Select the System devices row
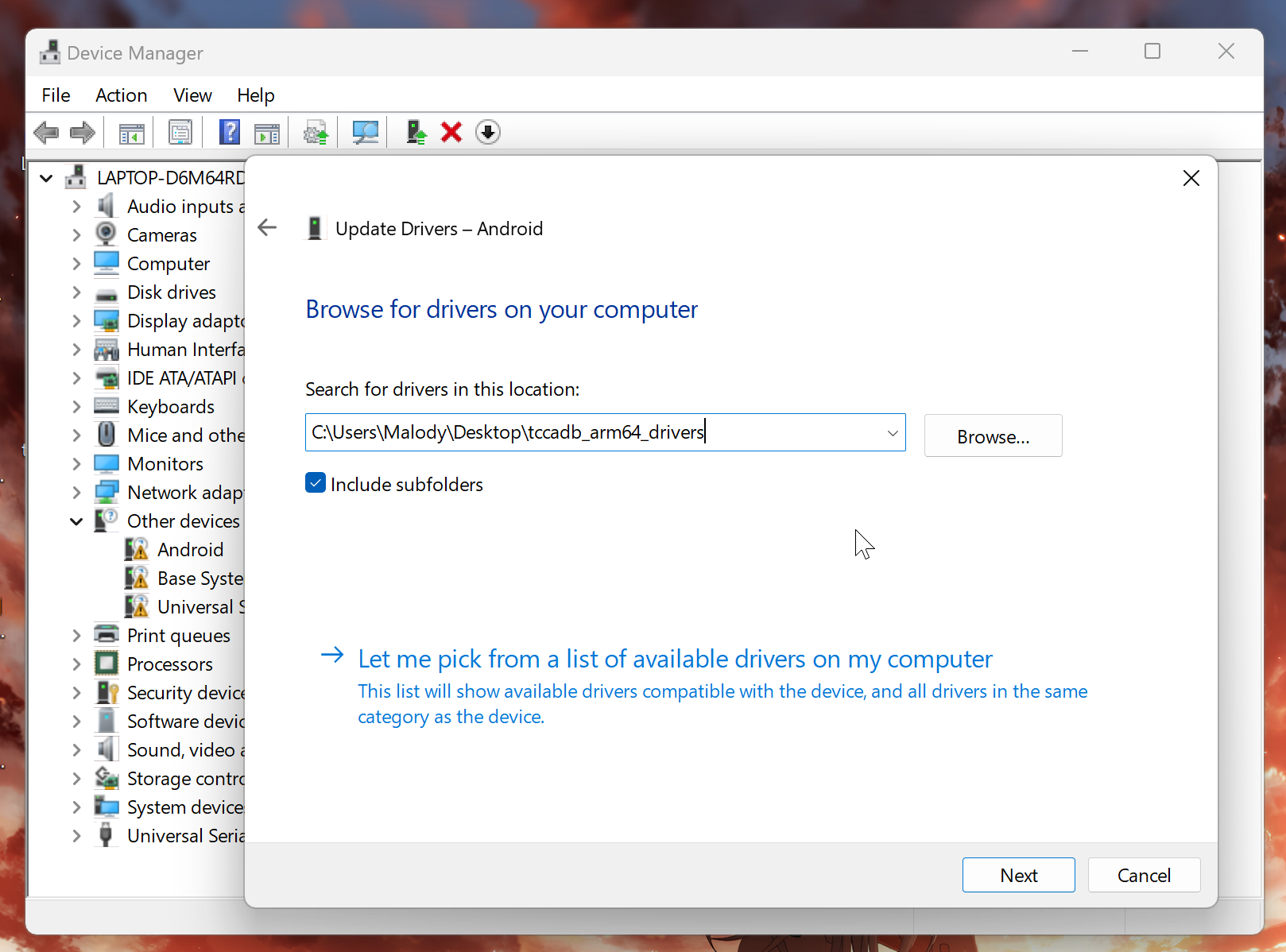Image resolution: width=1286 pixels, height=952 pixels. coord(186,807)
